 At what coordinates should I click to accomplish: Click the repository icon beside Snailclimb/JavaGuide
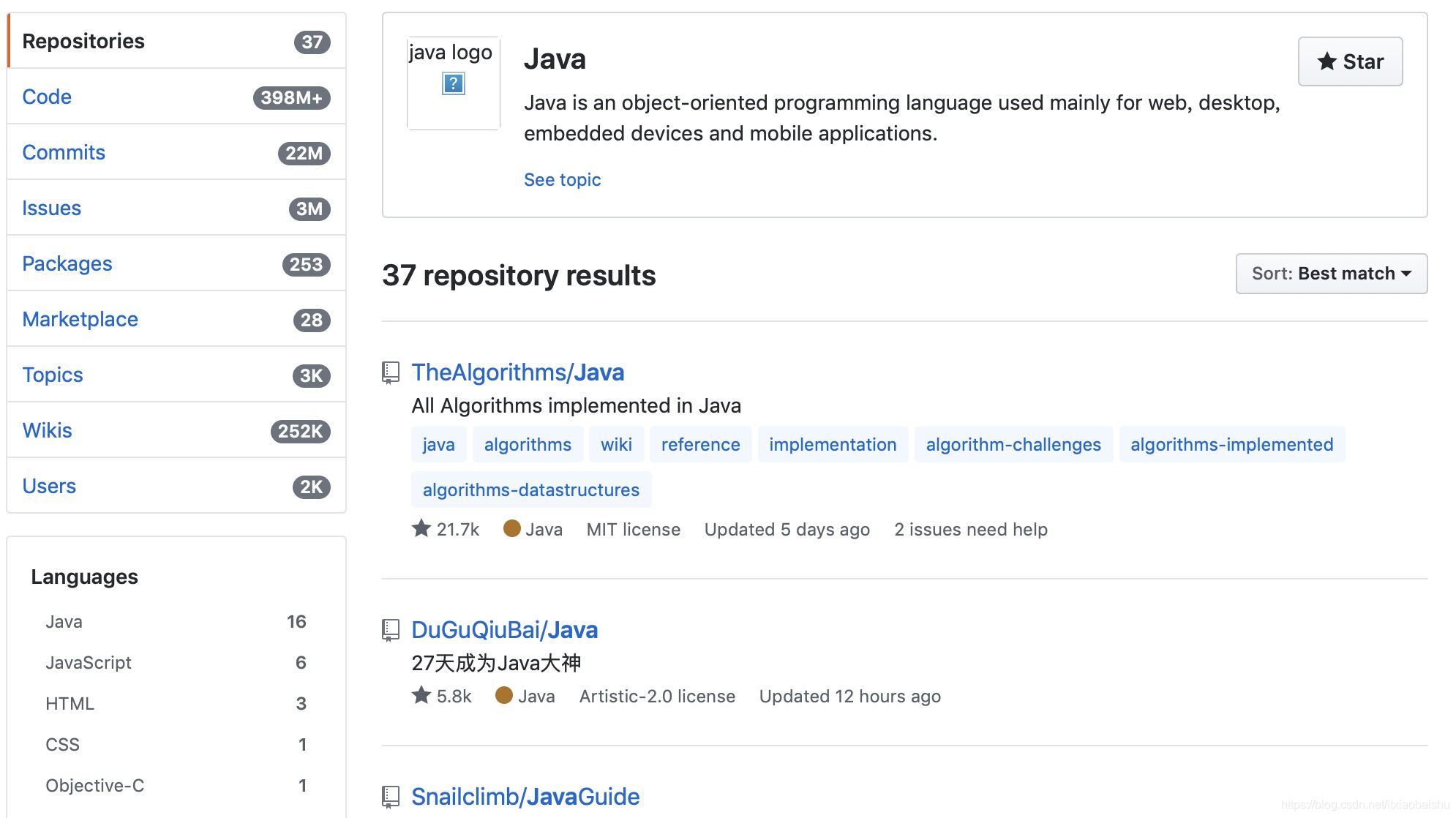click(x=391, y=797)
